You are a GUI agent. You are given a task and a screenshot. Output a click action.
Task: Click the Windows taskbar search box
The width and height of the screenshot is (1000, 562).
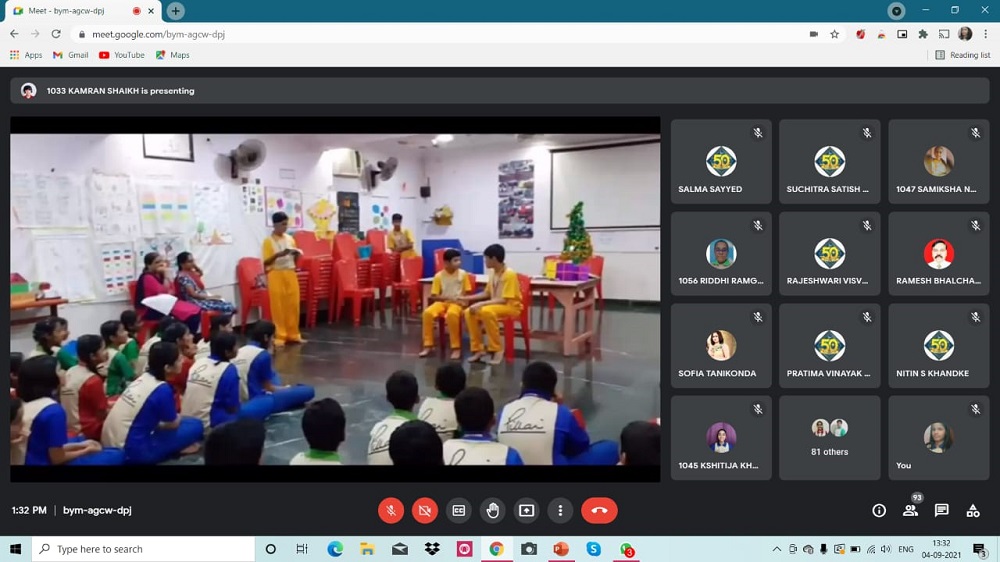point(145,549)
